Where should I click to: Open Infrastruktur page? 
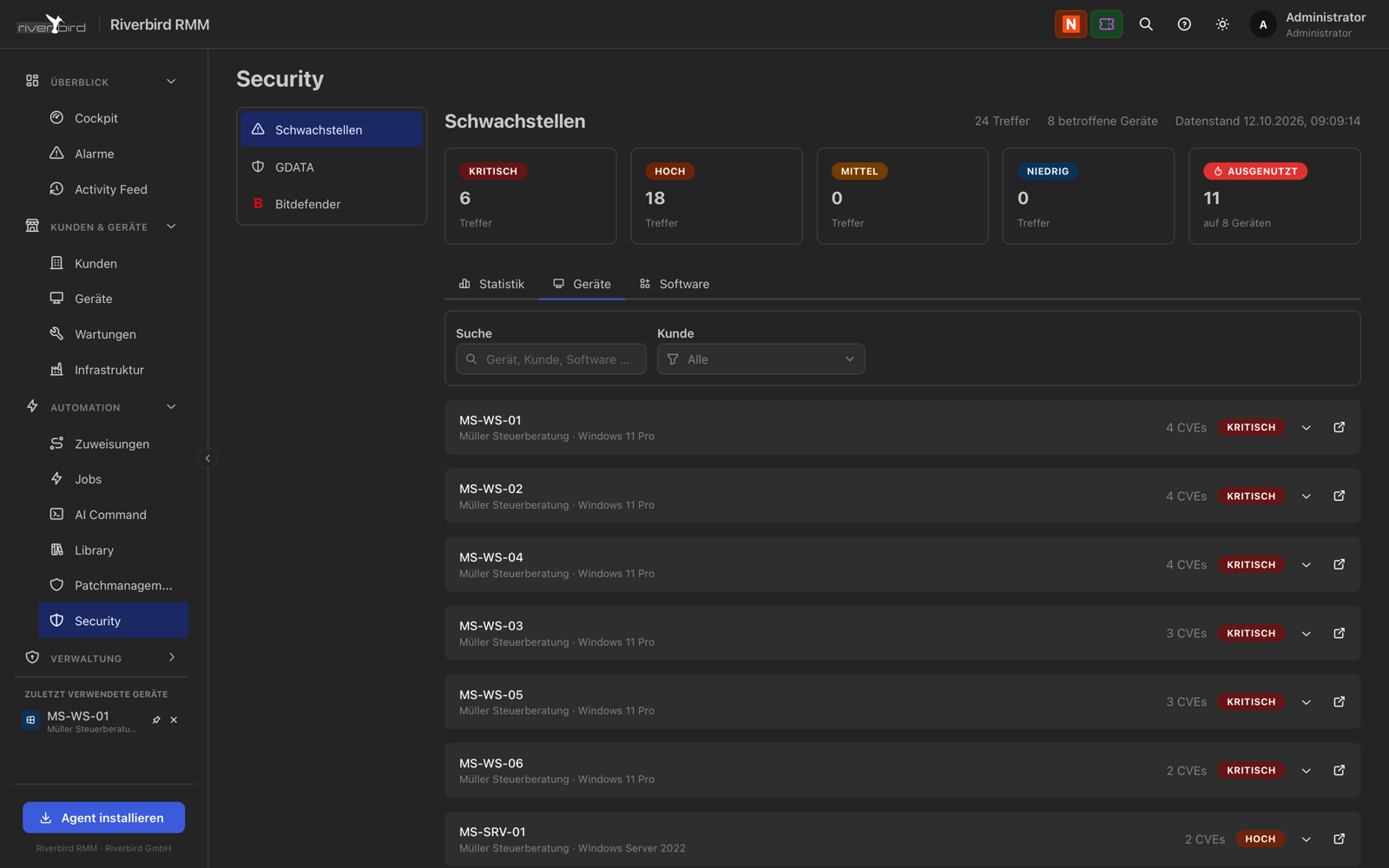tap(114, 370)
